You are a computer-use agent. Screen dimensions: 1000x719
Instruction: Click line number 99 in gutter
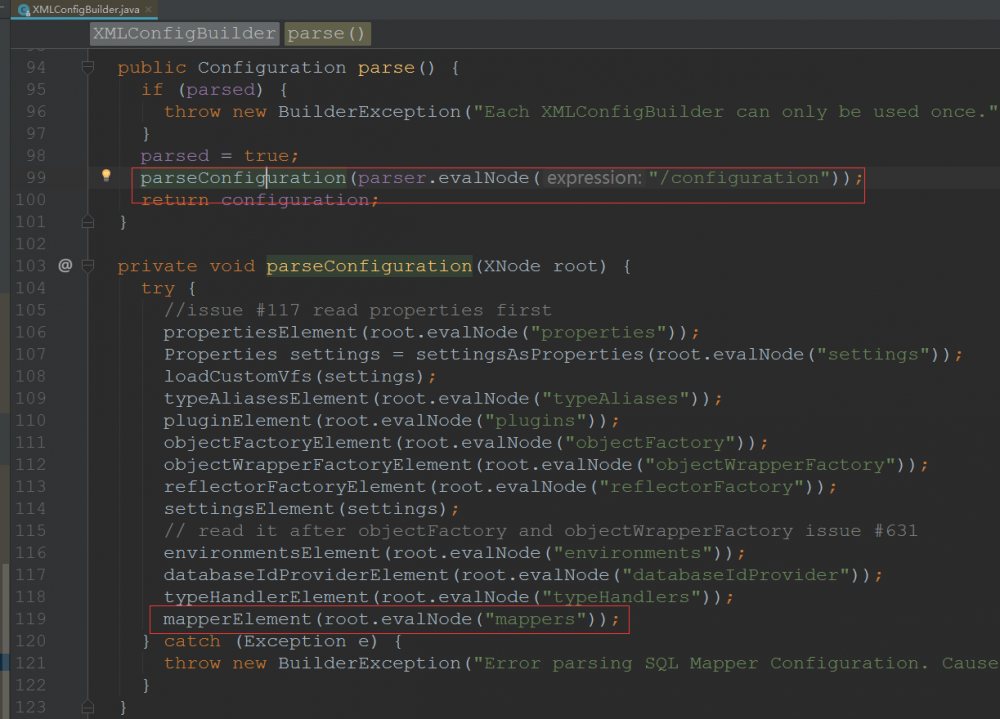[36, 177]
